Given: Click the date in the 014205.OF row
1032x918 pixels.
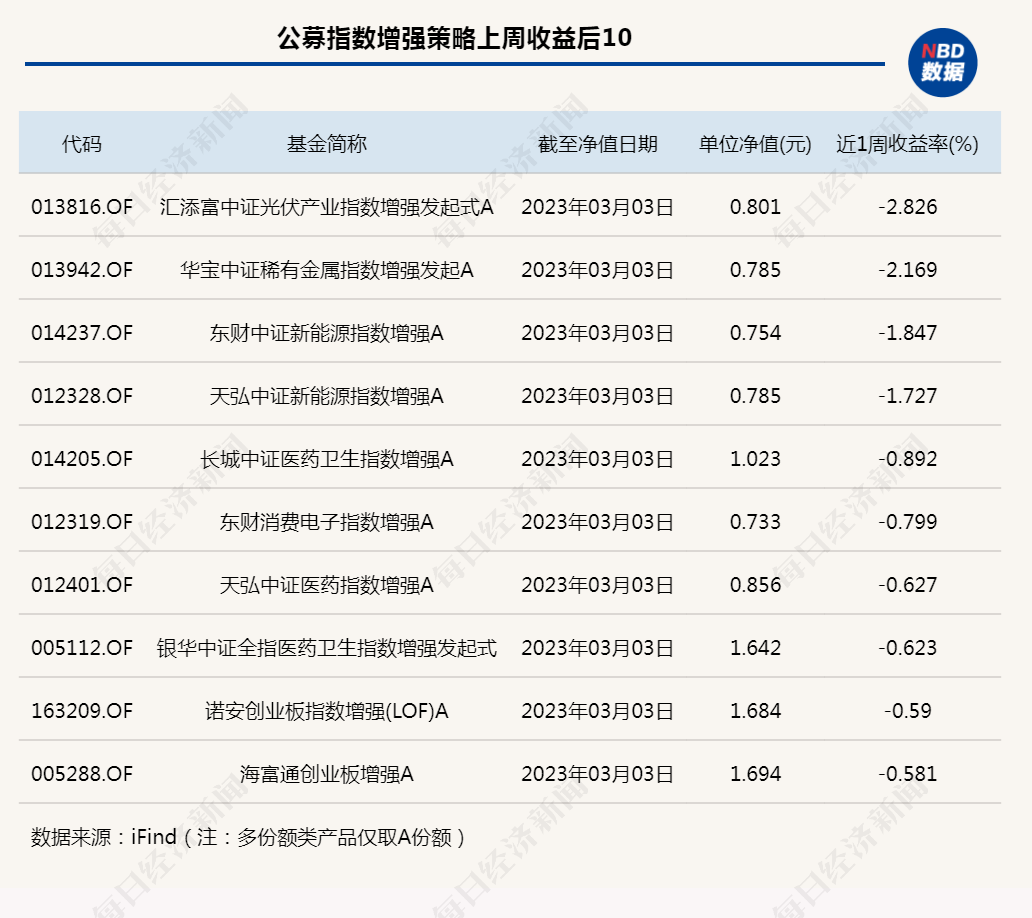Looking at the screenshot, I should (x=598, y=459).
